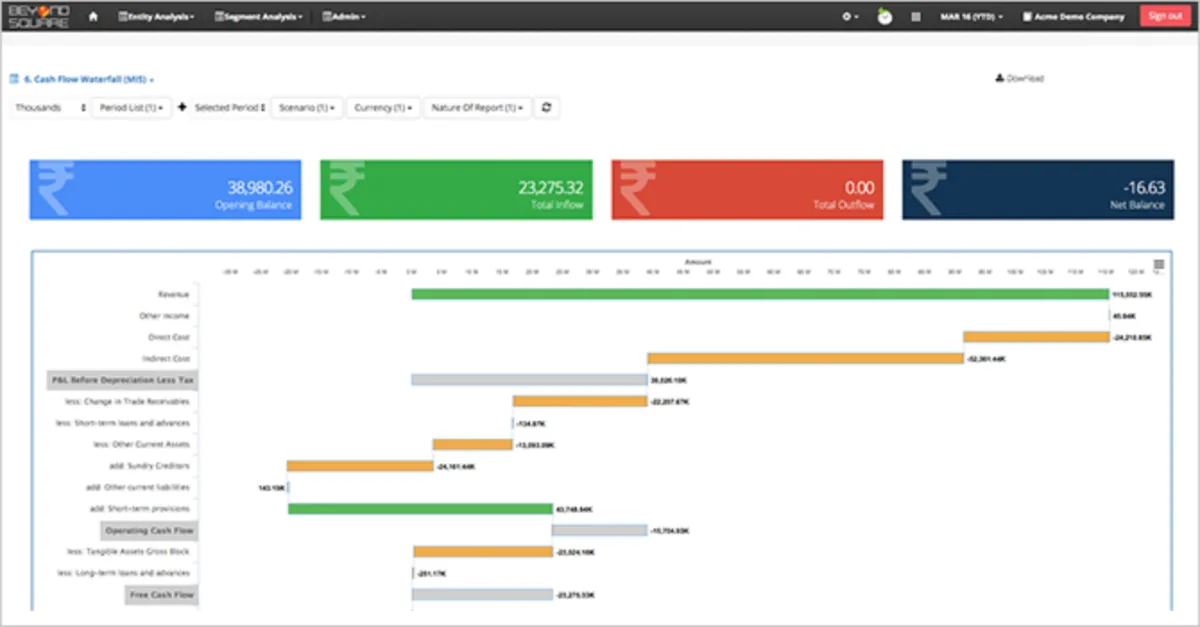This screenshot has width=1200, height=627.
Task: Refresh the report with the reload icon
Action: pyautogui.click(x=547, y=107)
